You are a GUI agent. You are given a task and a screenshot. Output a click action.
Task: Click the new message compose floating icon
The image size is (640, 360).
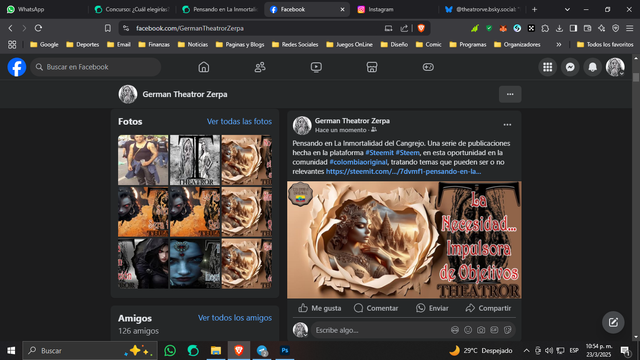(x=613, y=322)
